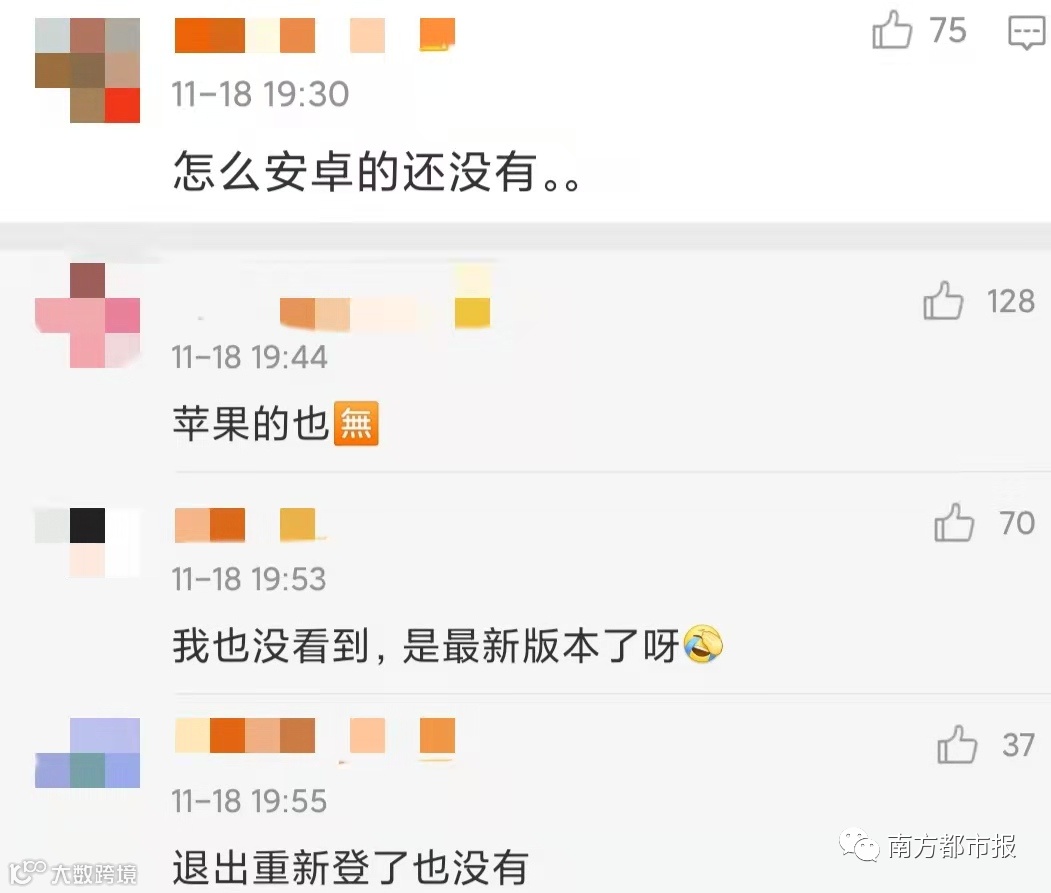Image resolution: width=1051 pixels, height=893 pixels.
Task: Select the comment 怎么安卓的还没有
Action: [x=376, y=172]
